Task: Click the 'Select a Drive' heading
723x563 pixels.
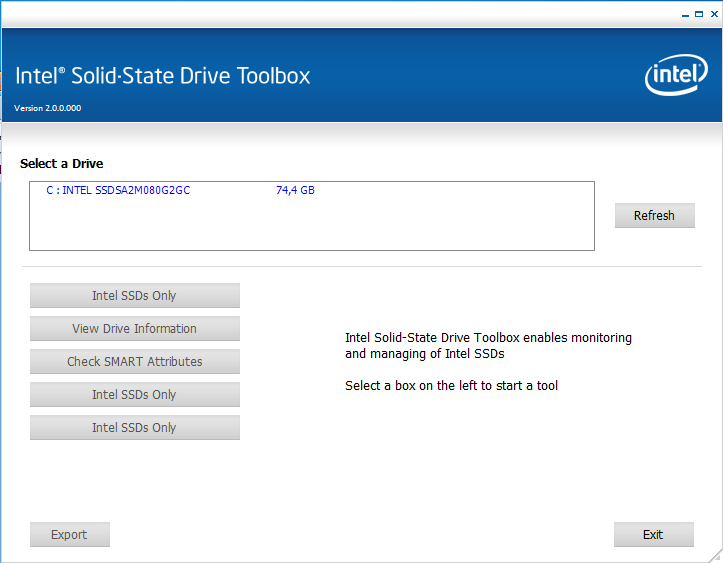Action: 61,164
